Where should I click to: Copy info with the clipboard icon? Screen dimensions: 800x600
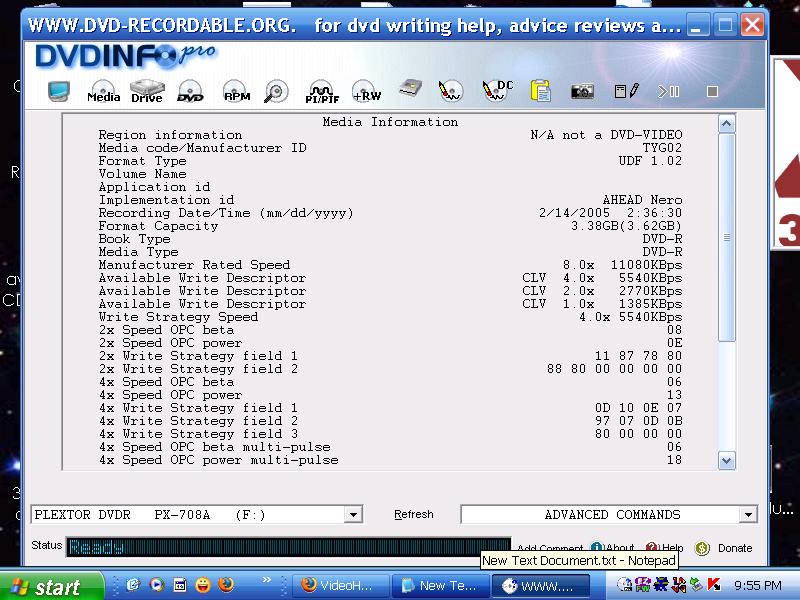[x=540, y=91]
